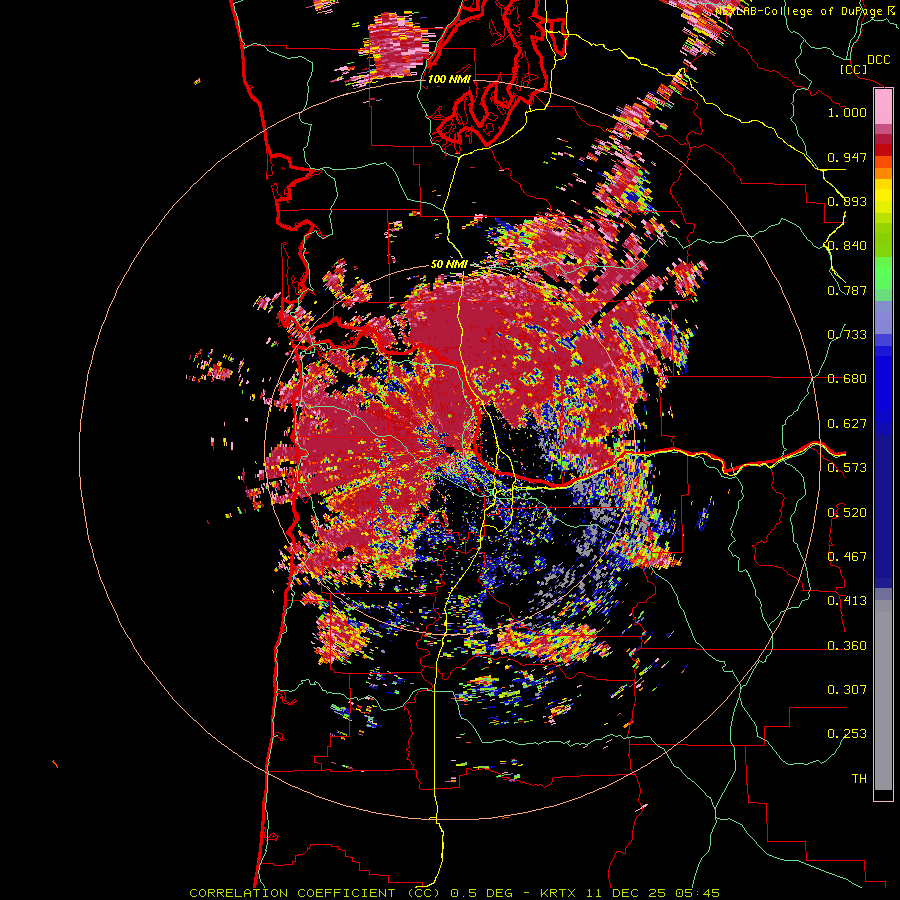The height and width of the screenshot is (900, 900).
Task: Click the 100 NMI range ring label
Action: pos(448,79)
